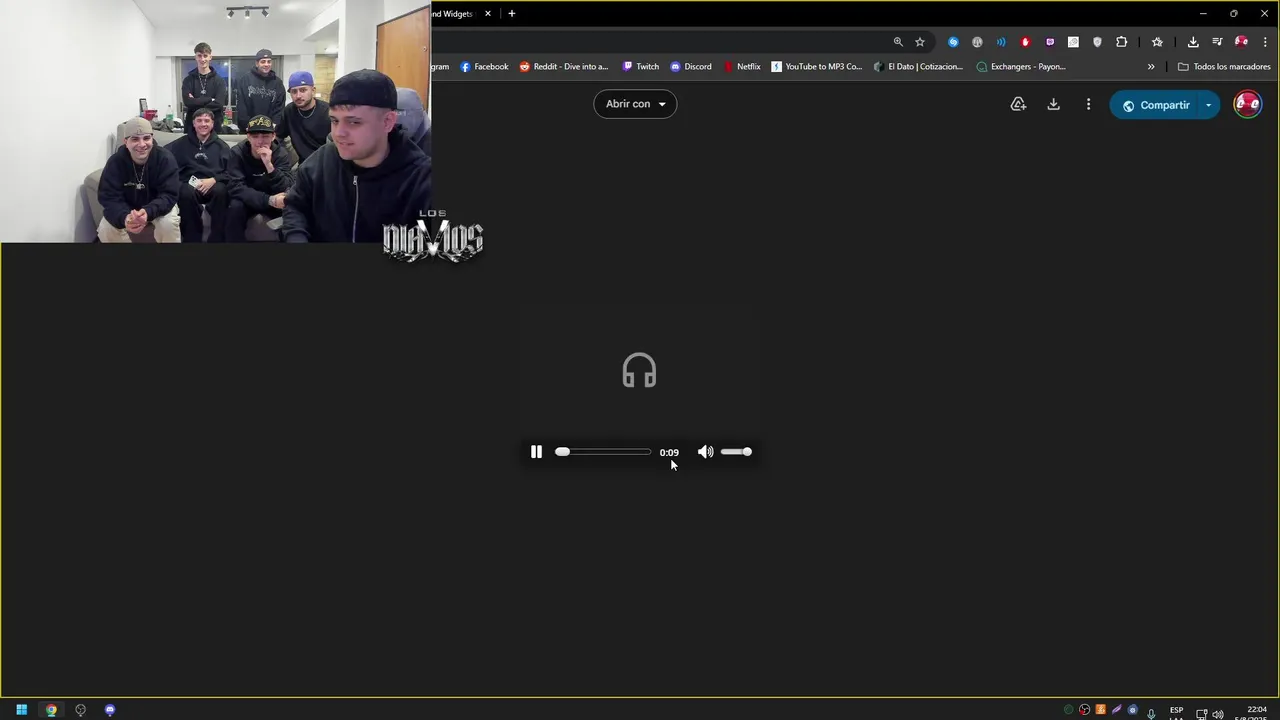The image size is (1280, 720).
Task: Open the Reddit bookmark
Action: pos(563,67)
